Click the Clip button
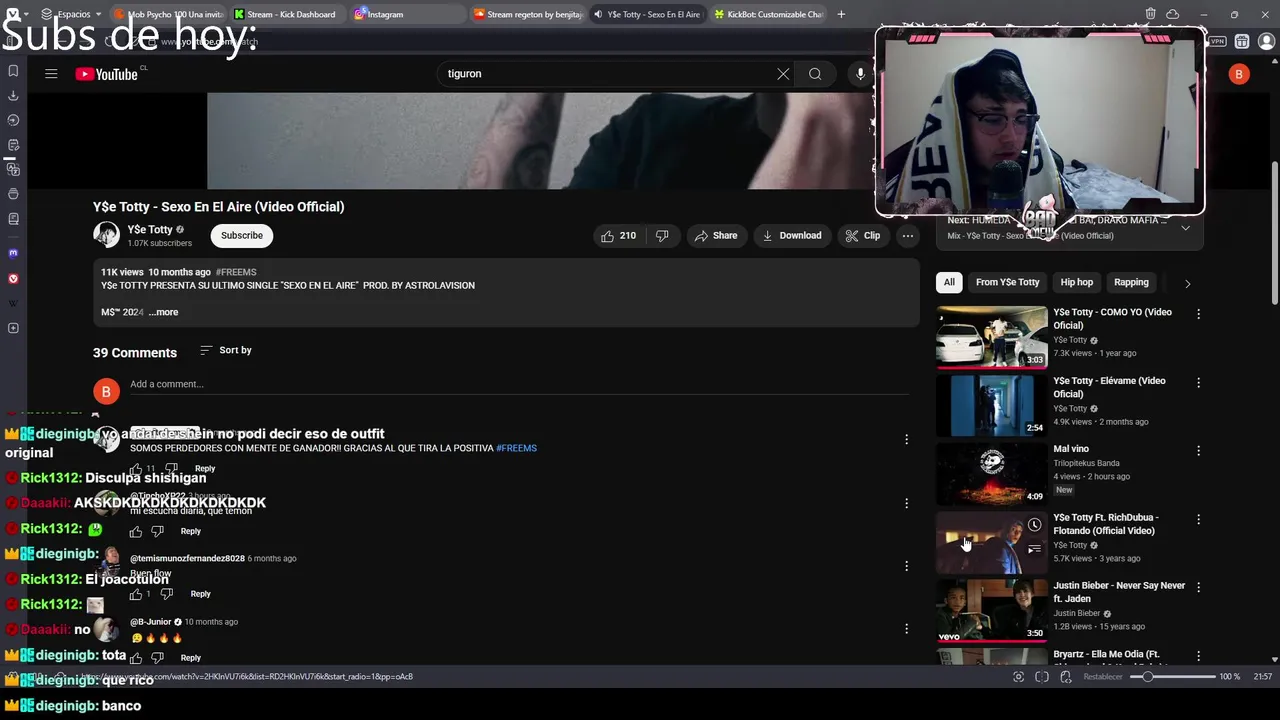 (863, 236)
